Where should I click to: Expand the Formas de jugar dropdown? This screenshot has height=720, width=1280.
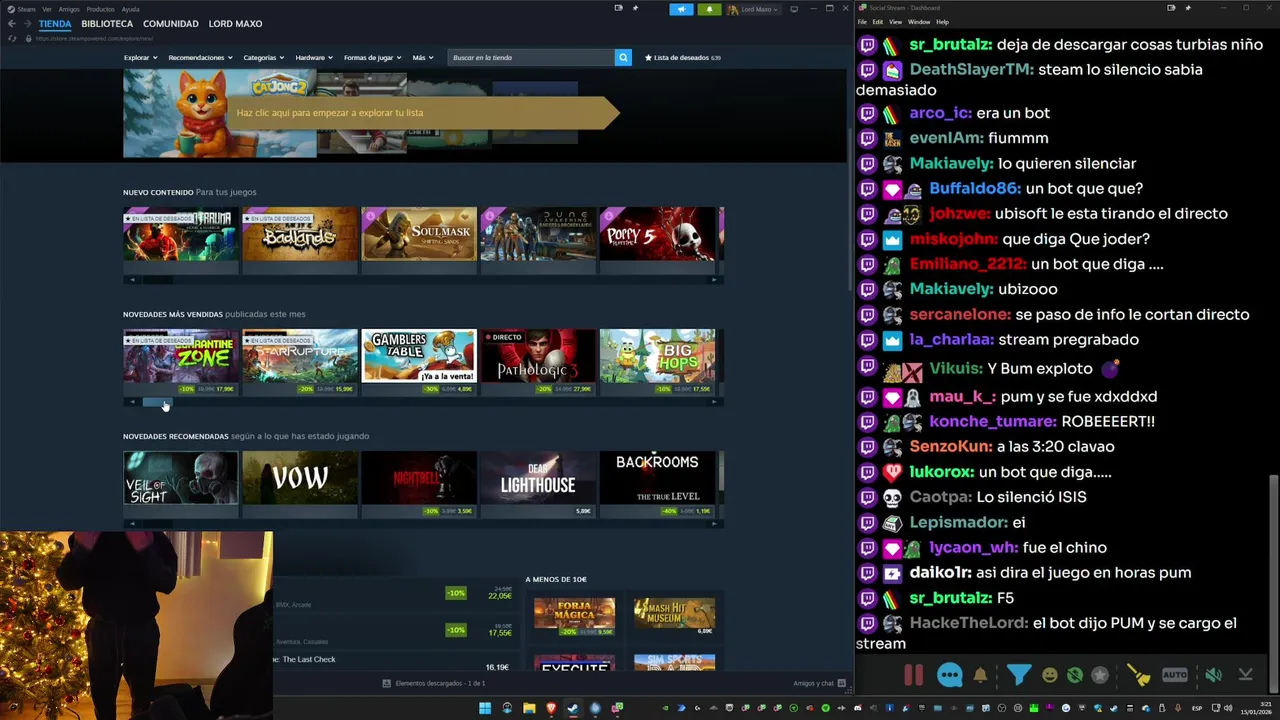pos(372,58)
